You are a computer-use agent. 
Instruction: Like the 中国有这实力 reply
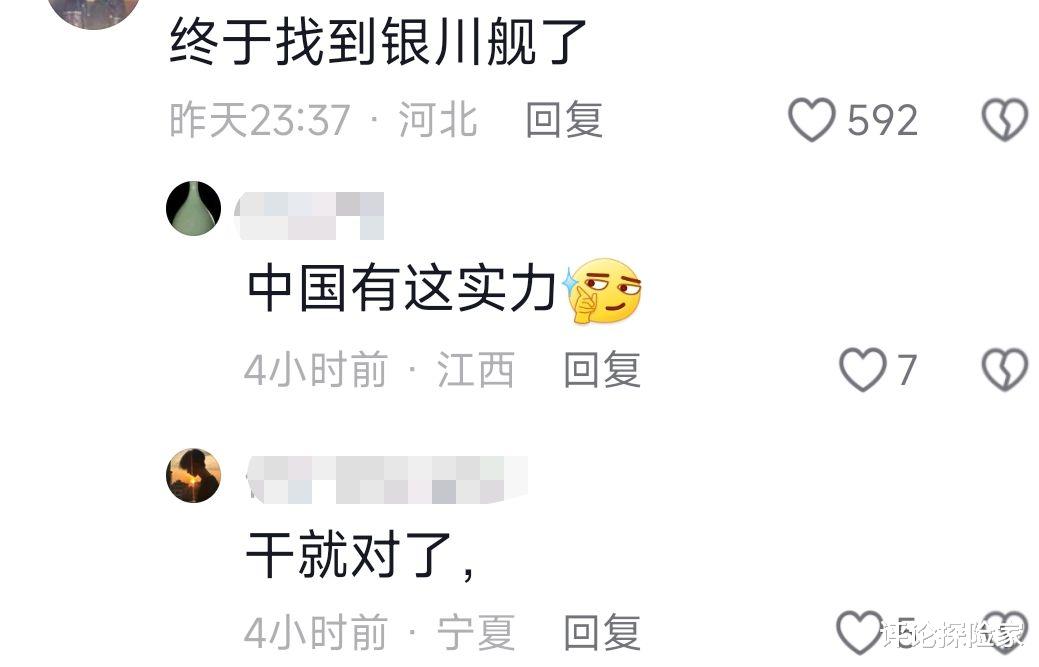point(863,370)
